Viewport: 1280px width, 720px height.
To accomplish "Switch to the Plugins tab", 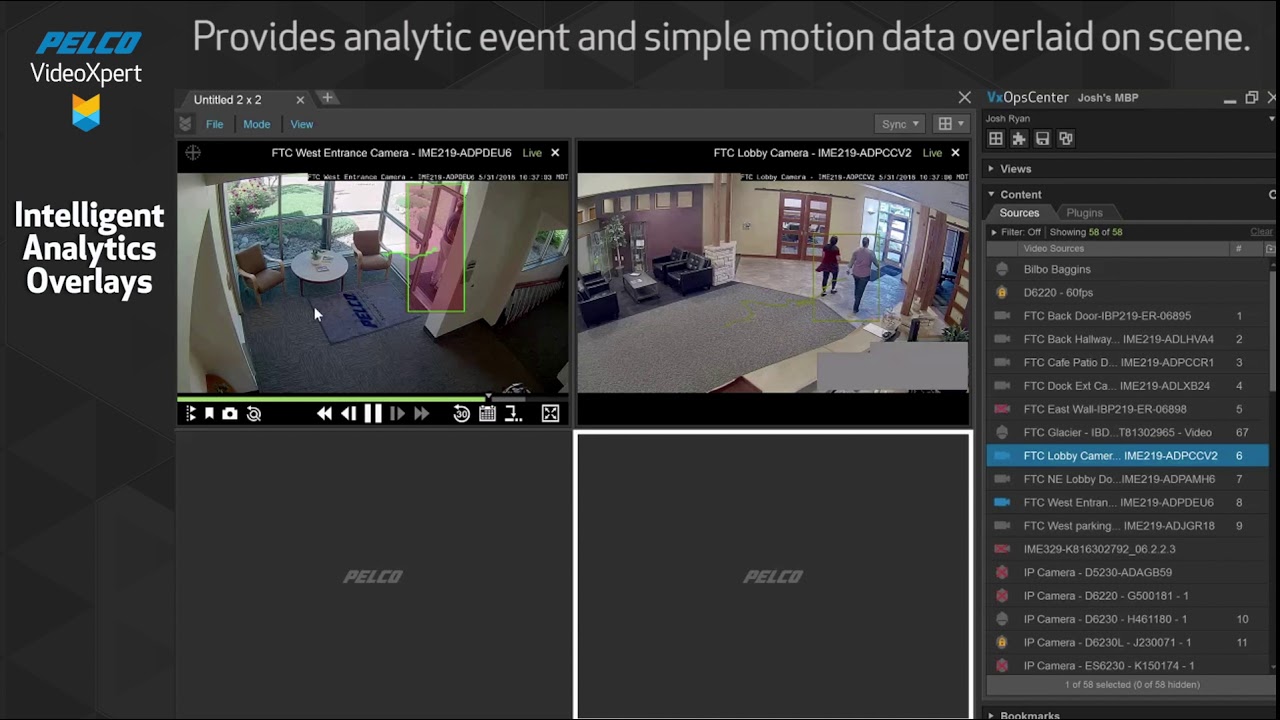I will coord(1084,213).
